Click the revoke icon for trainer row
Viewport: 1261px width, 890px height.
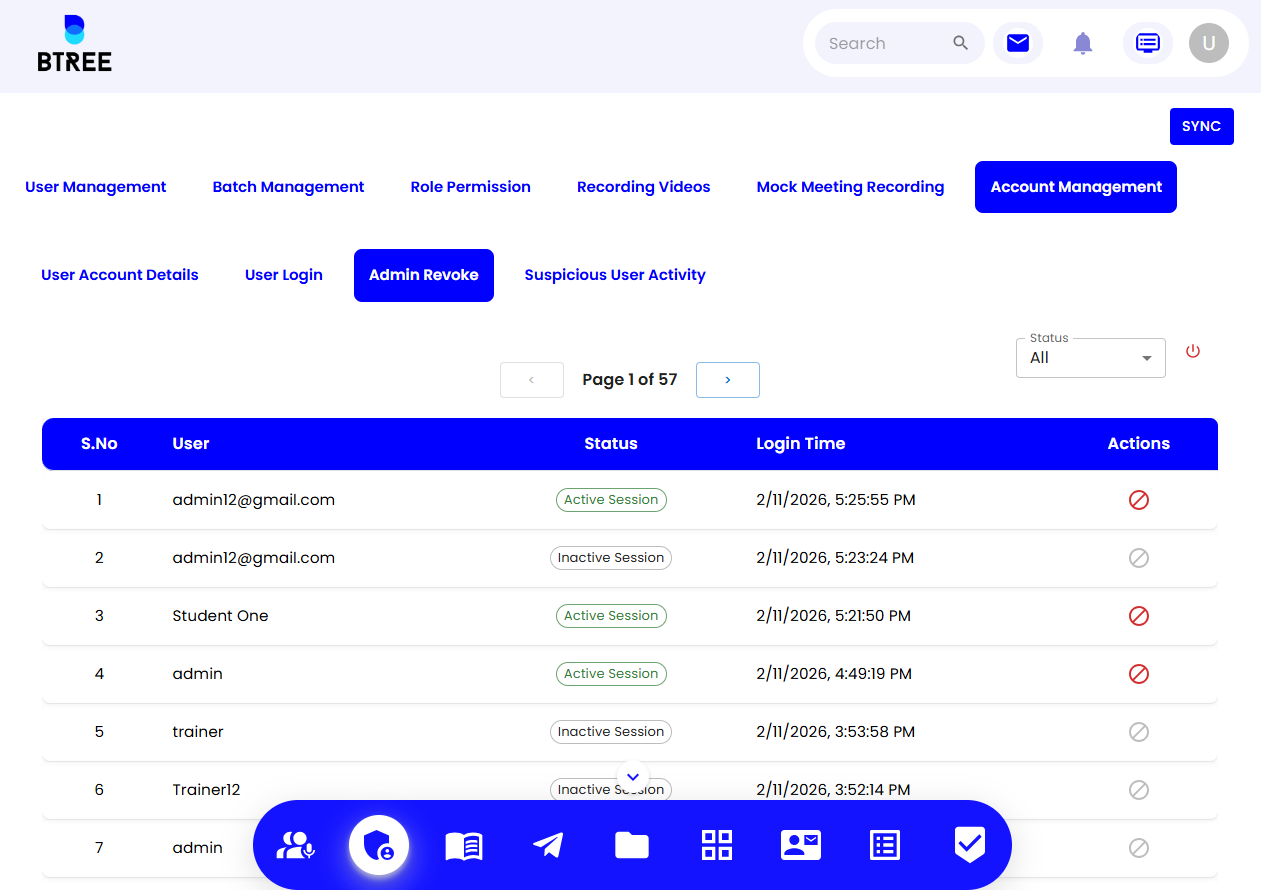click(x=1139, y=732)
